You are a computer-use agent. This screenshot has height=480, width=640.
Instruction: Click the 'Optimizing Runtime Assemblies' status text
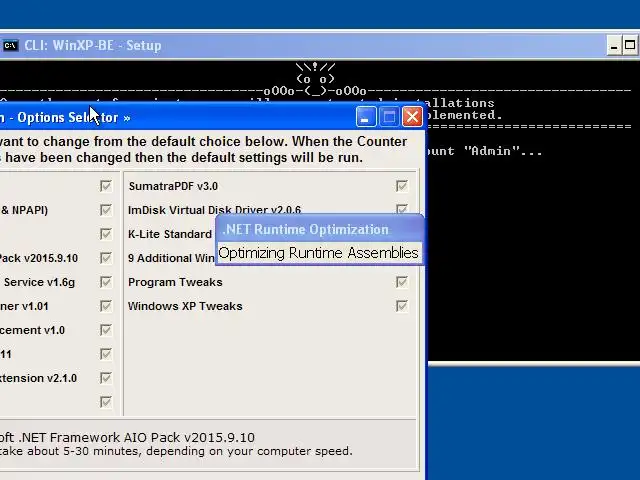tap(318, 253)
